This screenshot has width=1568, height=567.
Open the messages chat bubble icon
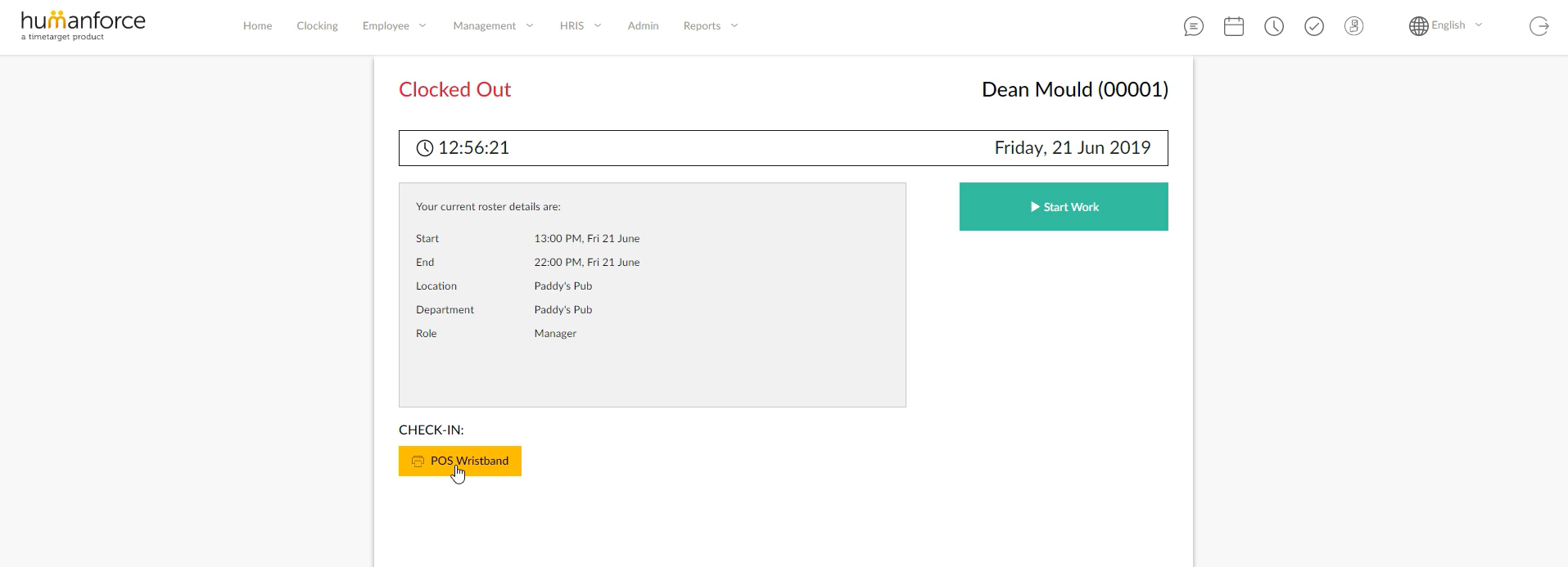click(x=1194, y=26)
